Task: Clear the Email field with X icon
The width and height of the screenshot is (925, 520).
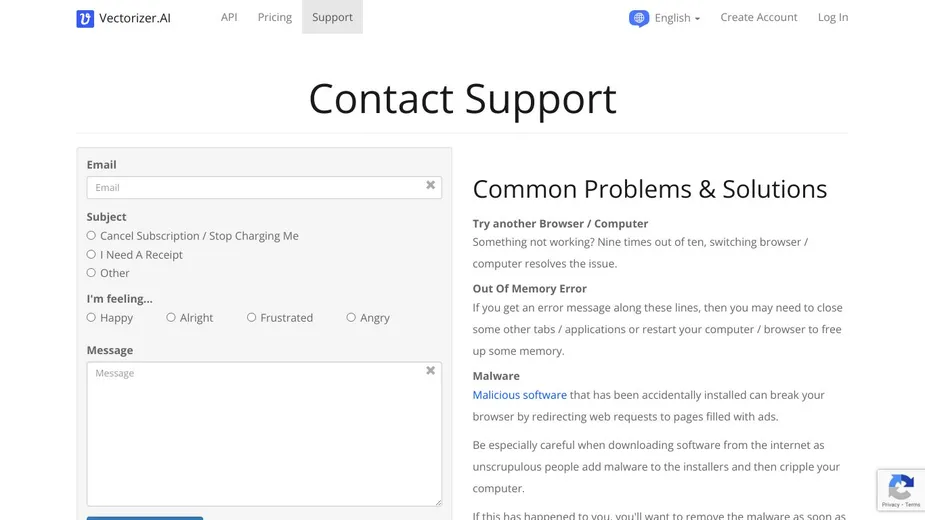Action: [x=431, y=185]
